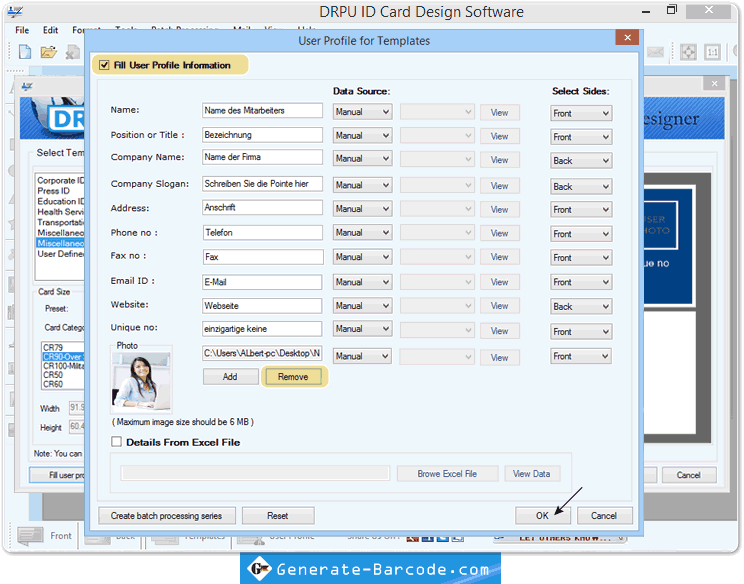Click the Name input field
The image size is (744, 584).
262,111
